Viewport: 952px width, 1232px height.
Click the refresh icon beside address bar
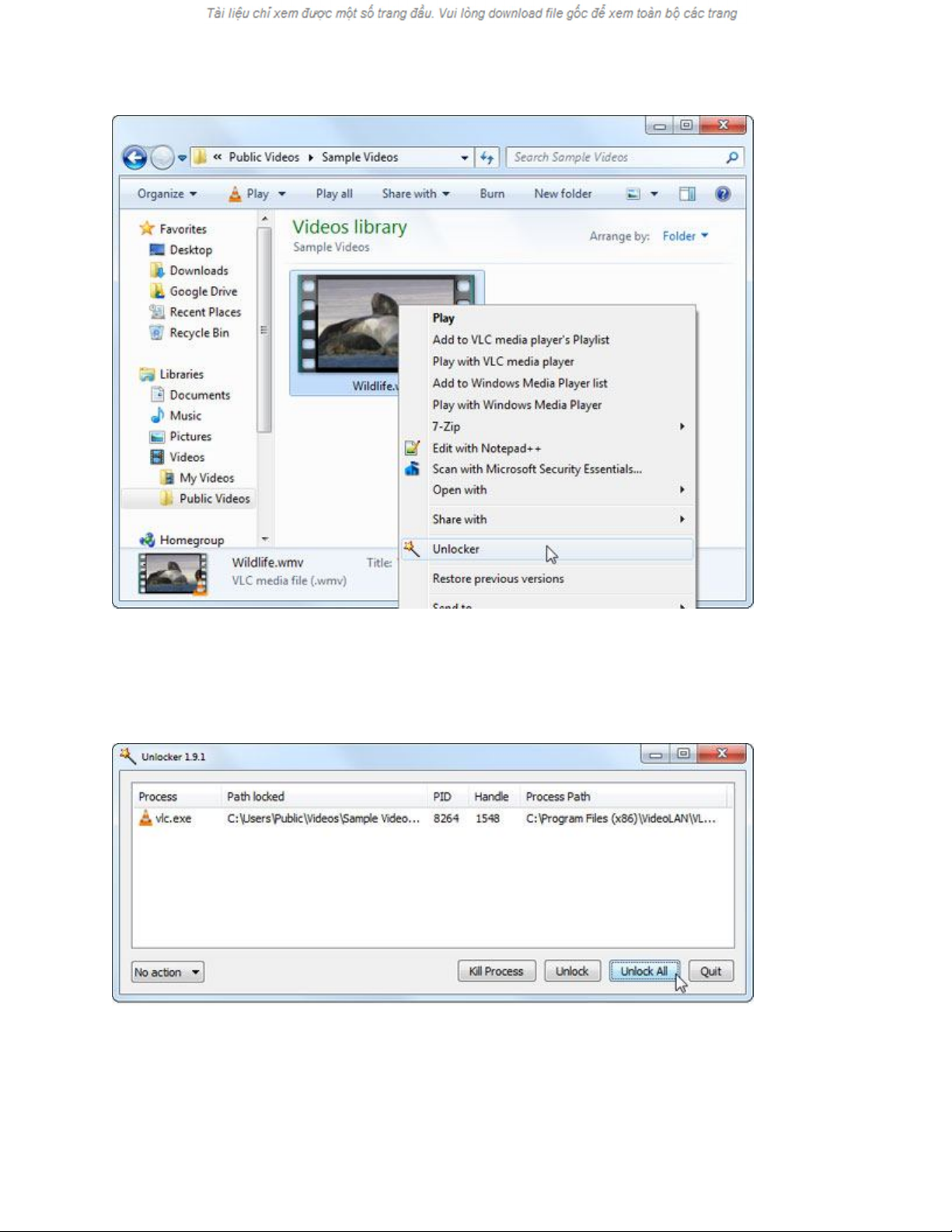click(487, 158)
